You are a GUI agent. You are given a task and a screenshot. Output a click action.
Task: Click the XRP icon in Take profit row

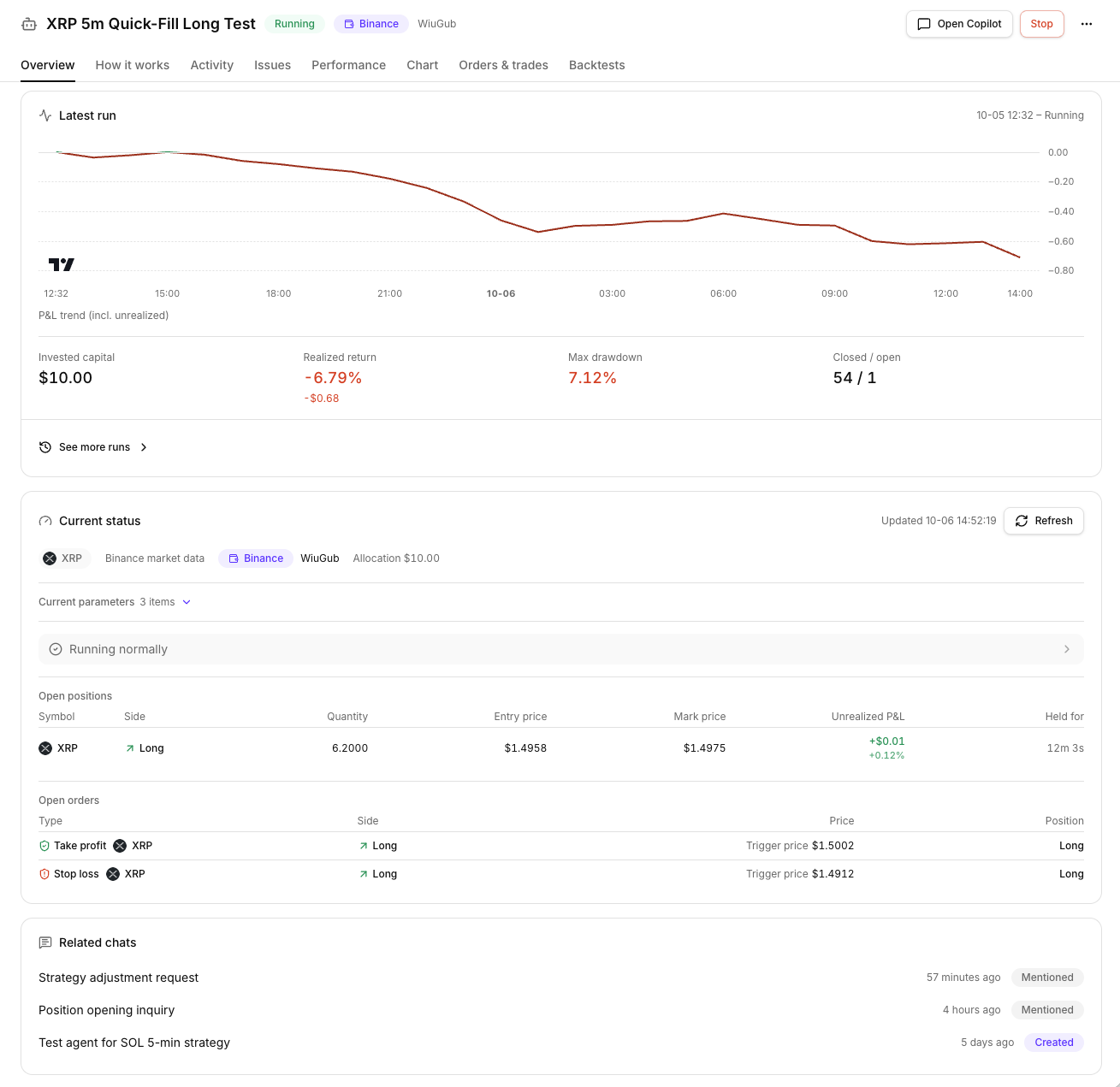pos(120,846)
